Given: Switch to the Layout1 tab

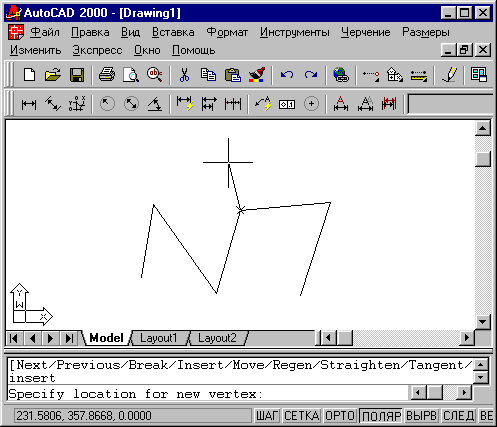Looking at the screenshot, I should pyautogui.click(x=159, y=338).
